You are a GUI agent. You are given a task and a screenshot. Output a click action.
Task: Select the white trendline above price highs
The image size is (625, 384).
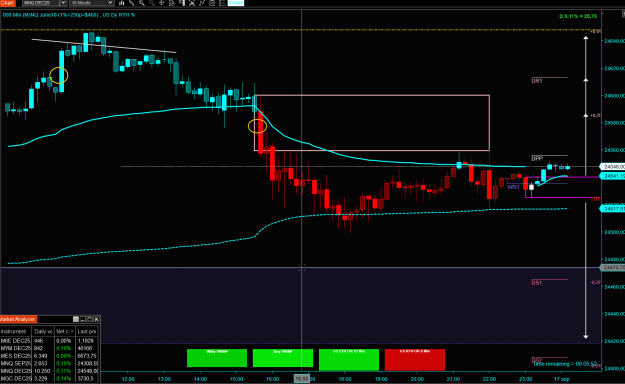click(104, 46)
